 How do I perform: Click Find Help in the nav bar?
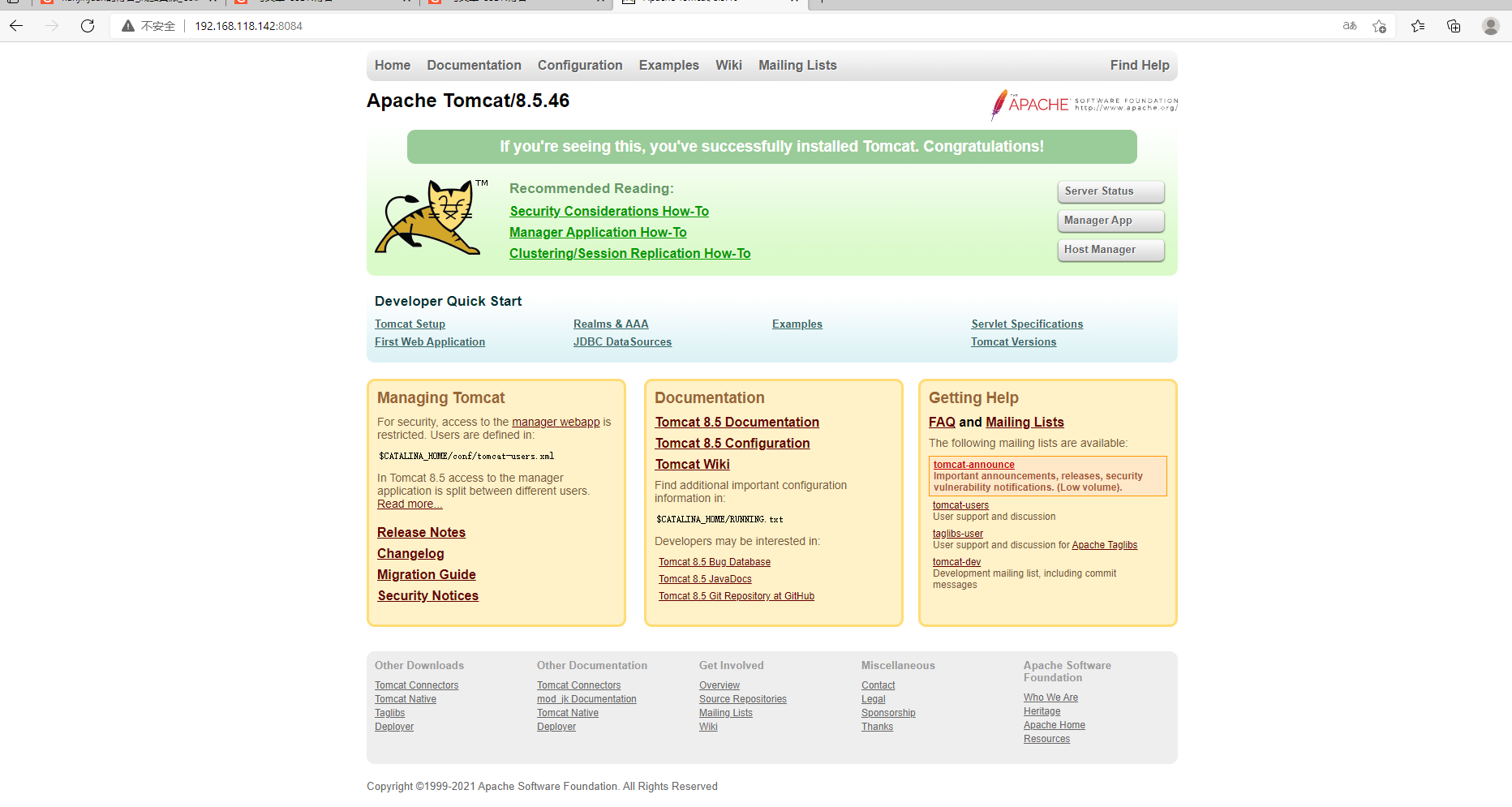coord(1140,66)
